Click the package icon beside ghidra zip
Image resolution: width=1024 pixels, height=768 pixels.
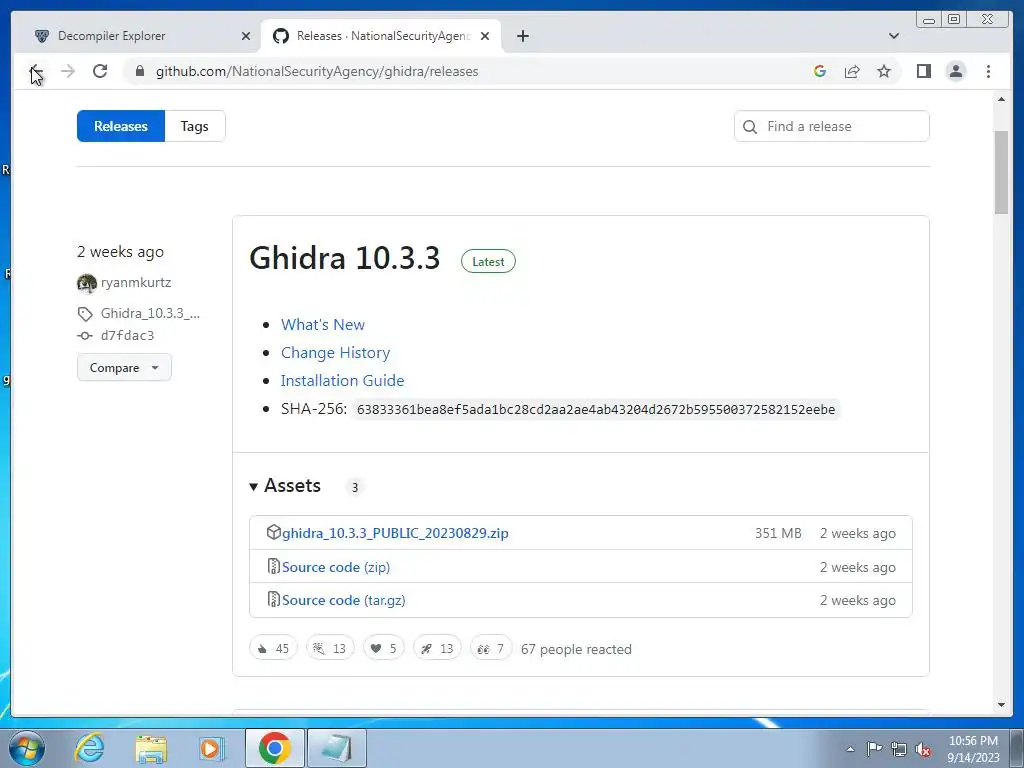[x=274, y=532]
